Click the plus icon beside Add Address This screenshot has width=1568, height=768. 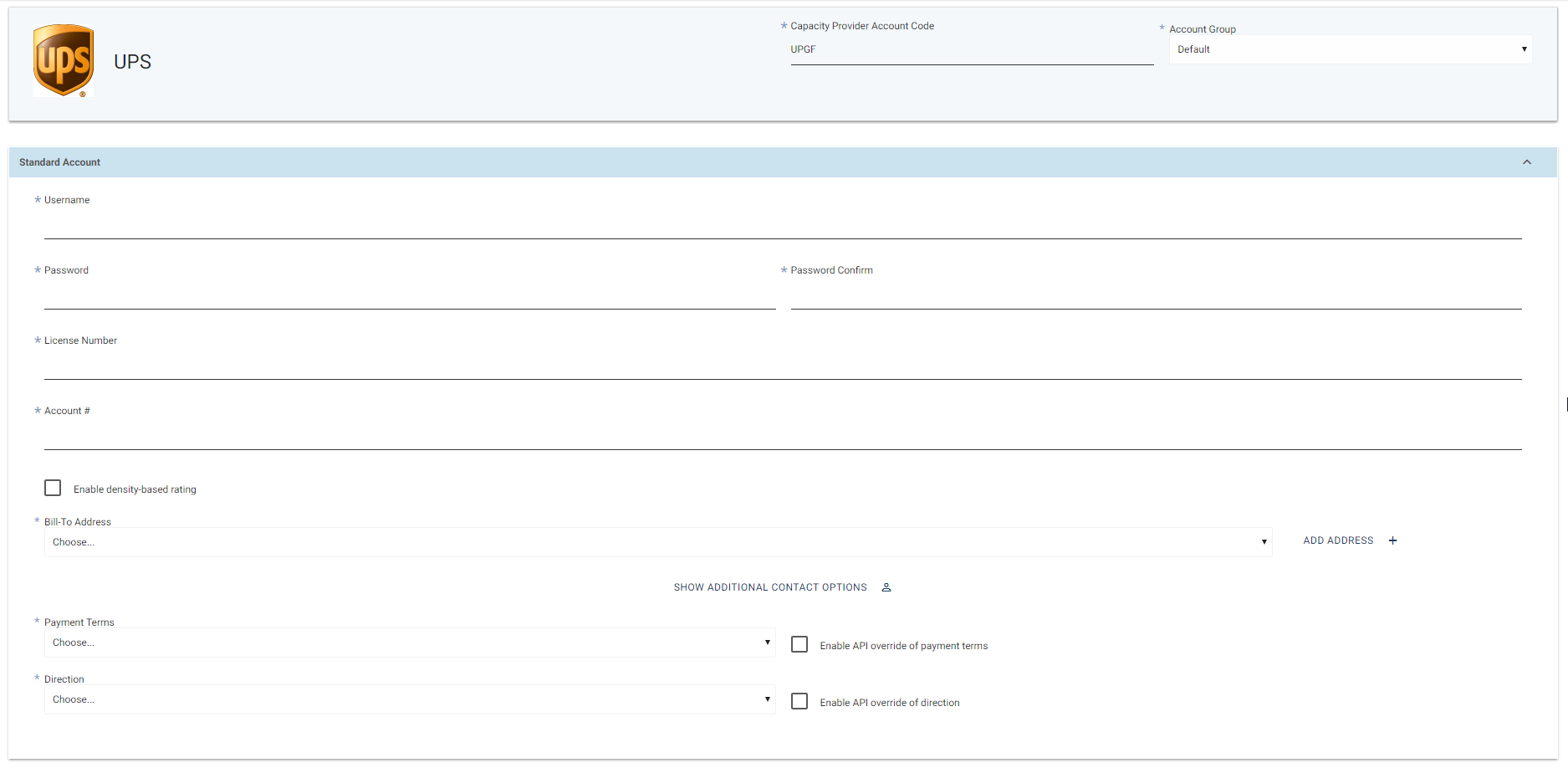coord(1392,540)
